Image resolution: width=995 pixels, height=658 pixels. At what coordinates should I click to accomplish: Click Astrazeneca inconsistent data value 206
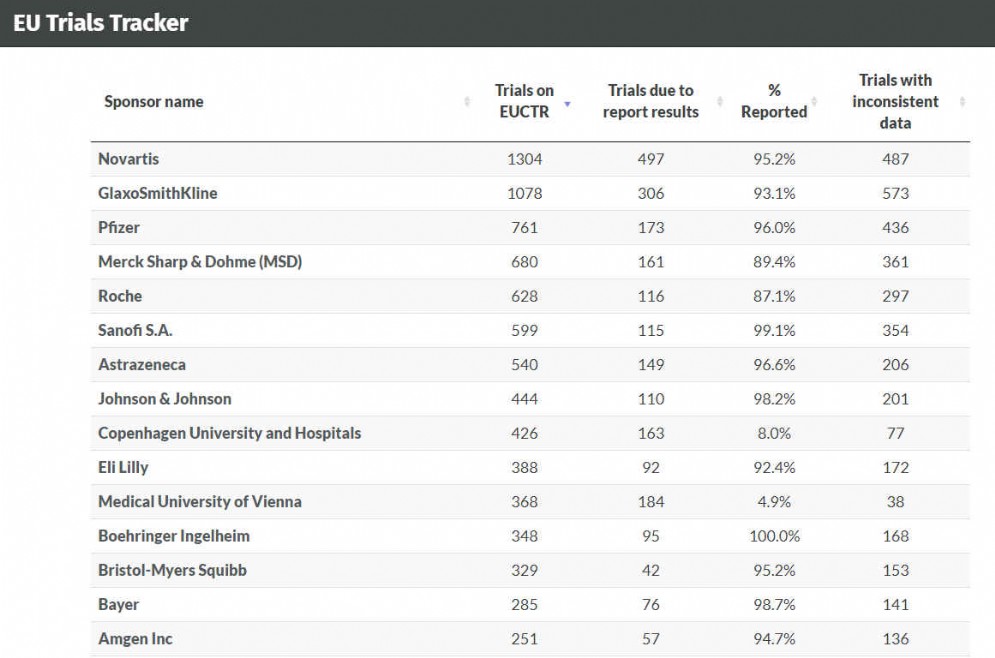(x=895, y=364)
